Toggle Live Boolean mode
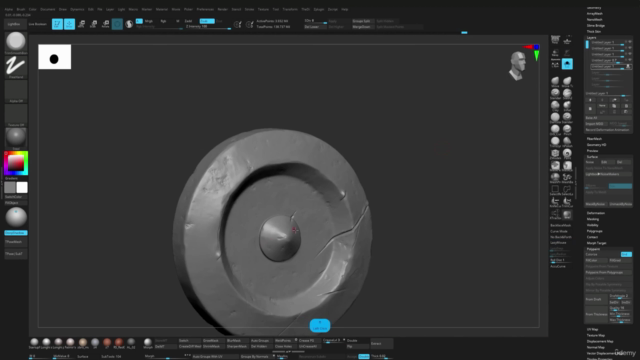Viewport: 640px width, 360px height. pos(38,24)
